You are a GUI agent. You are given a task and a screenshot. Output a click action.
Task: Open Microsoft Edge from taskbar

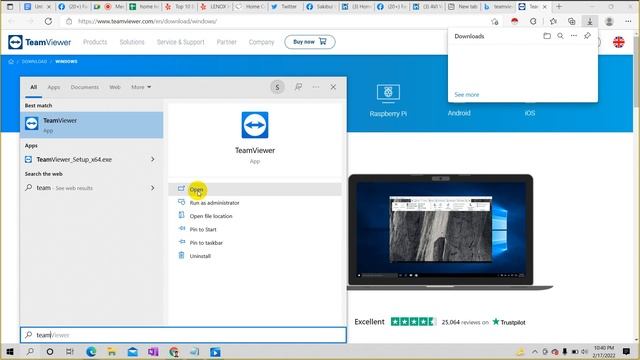pos(91,351)
